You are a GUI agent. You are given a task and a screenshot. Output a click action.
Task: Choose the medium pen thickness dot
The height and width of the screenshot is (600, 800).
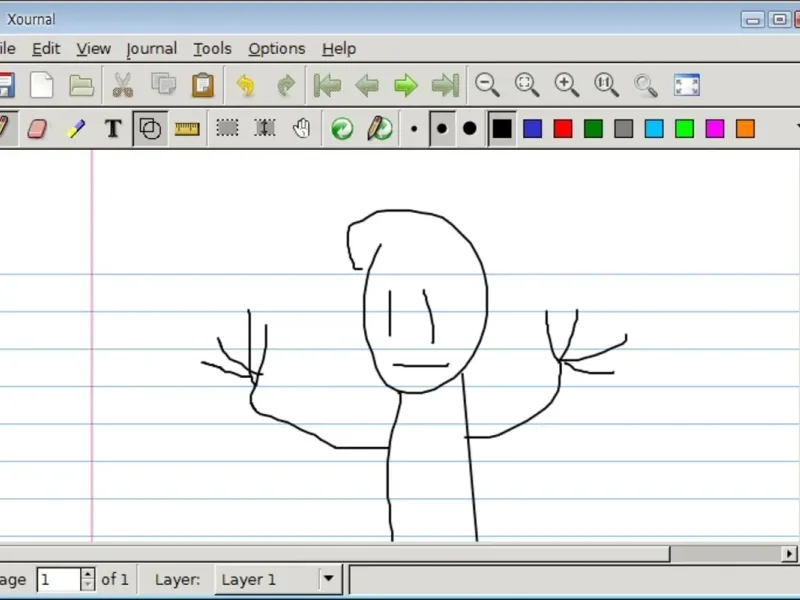pos(442,129)
